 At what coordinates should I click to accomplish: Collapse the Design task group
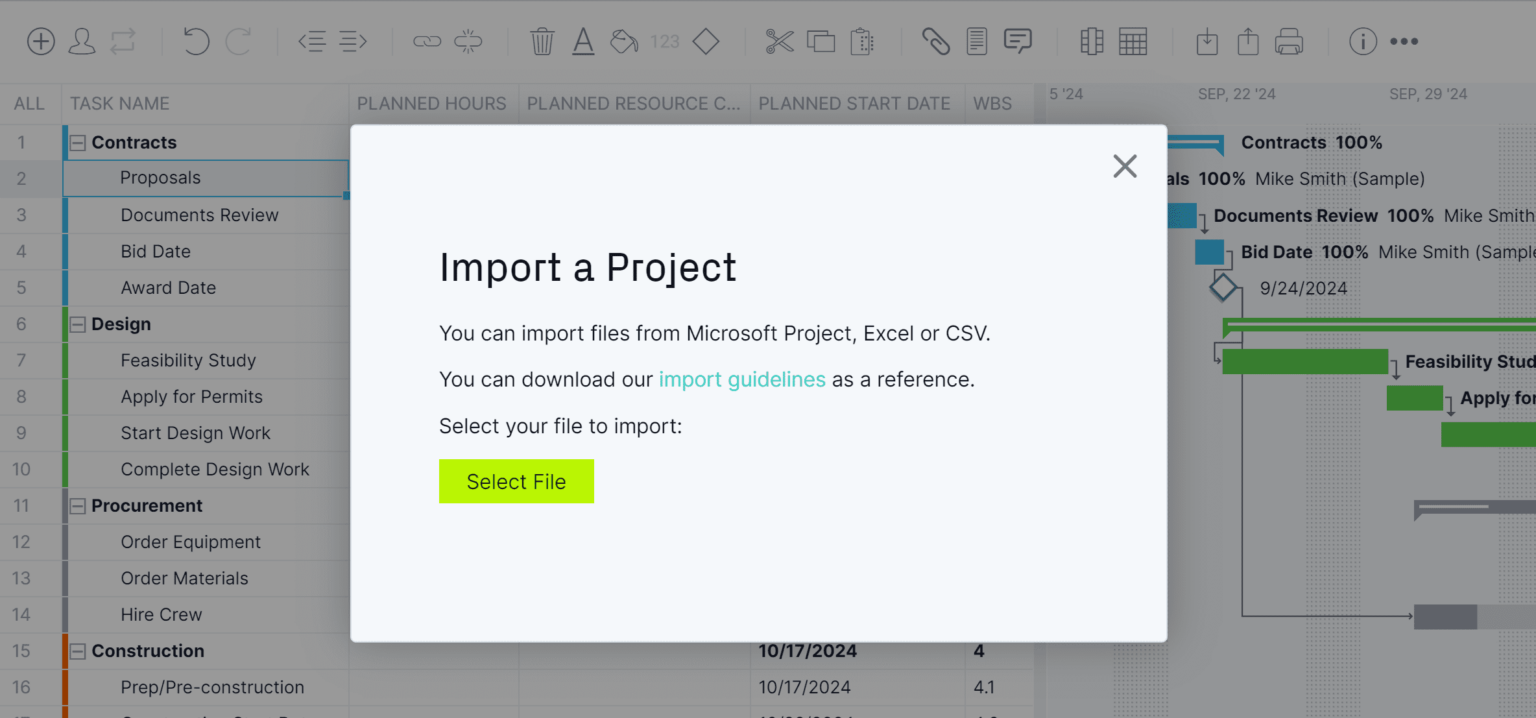point(78,324)
